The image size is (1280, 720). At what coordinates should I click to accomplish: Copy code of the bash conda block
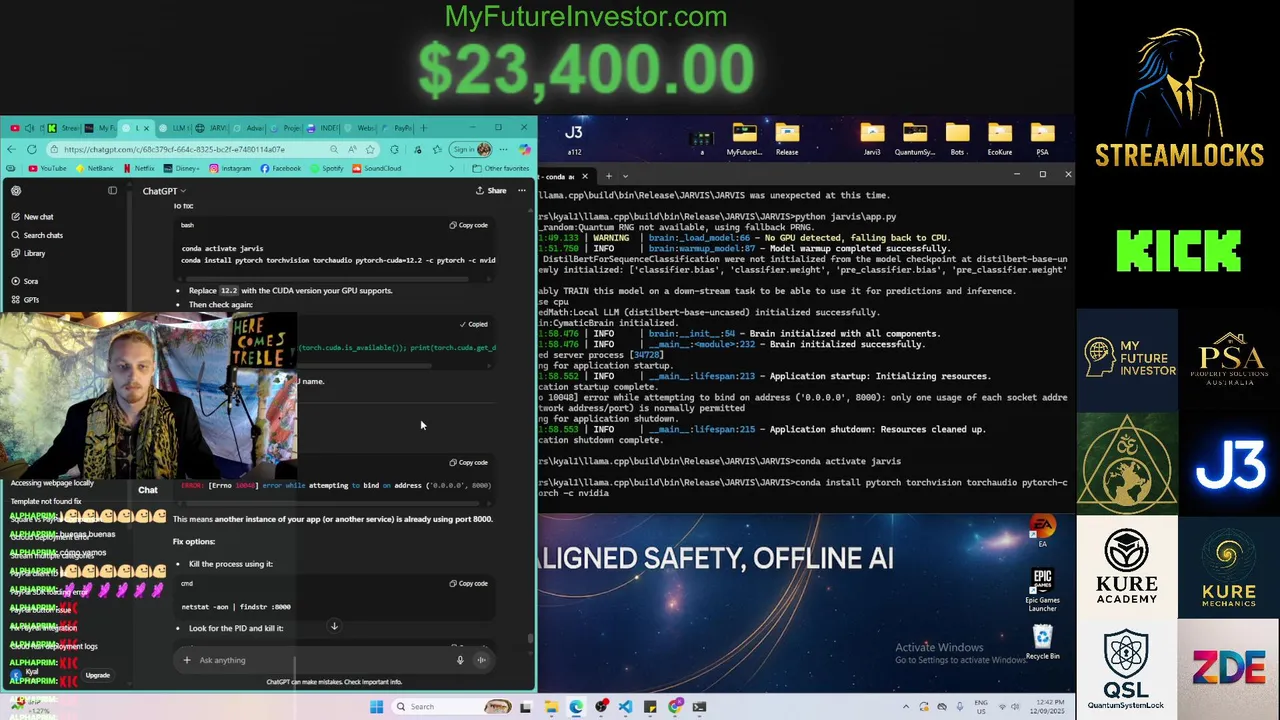coord(468,225)
